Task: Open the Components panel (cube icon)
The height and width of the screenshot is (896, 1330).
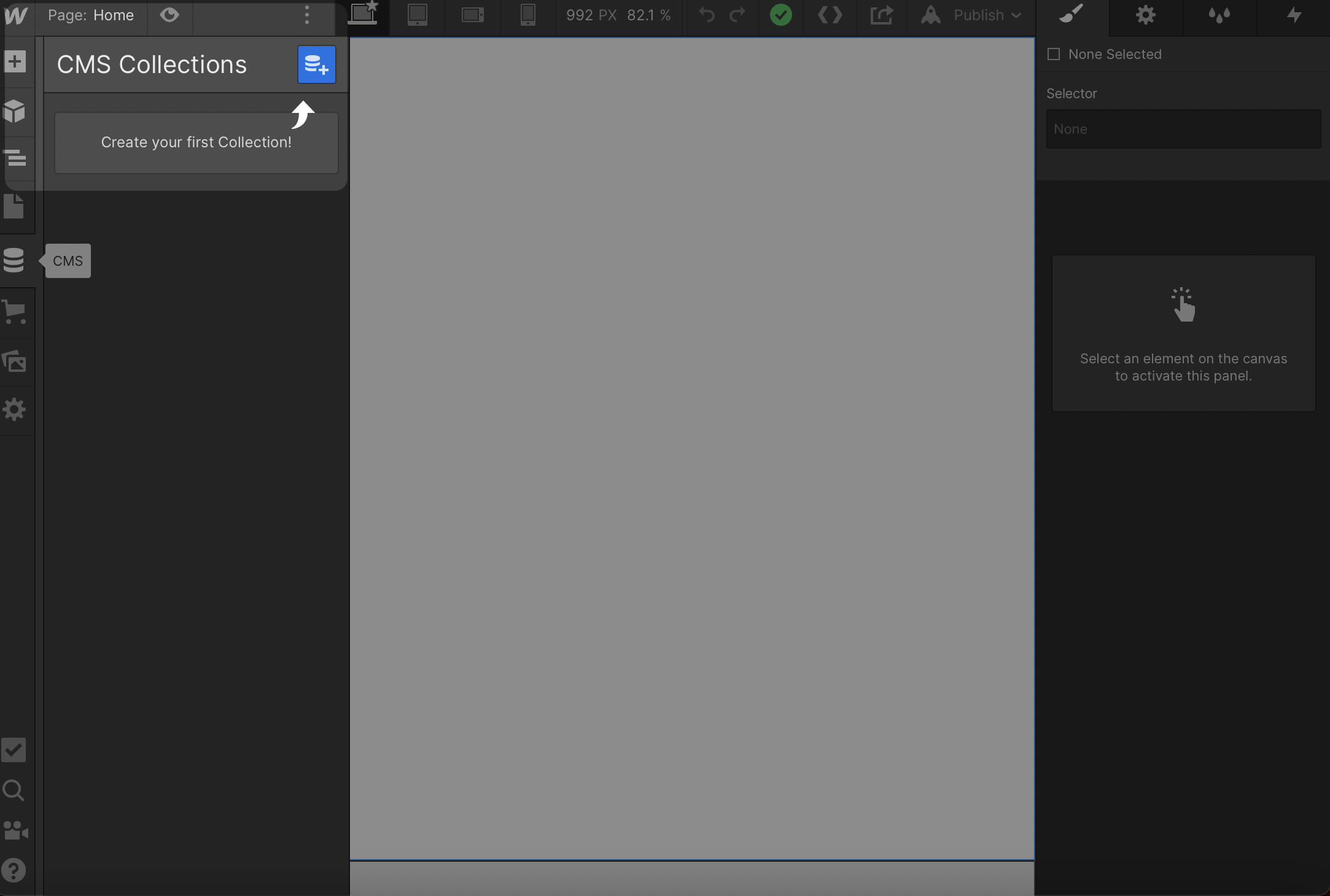Action: (x=15, y=112)
